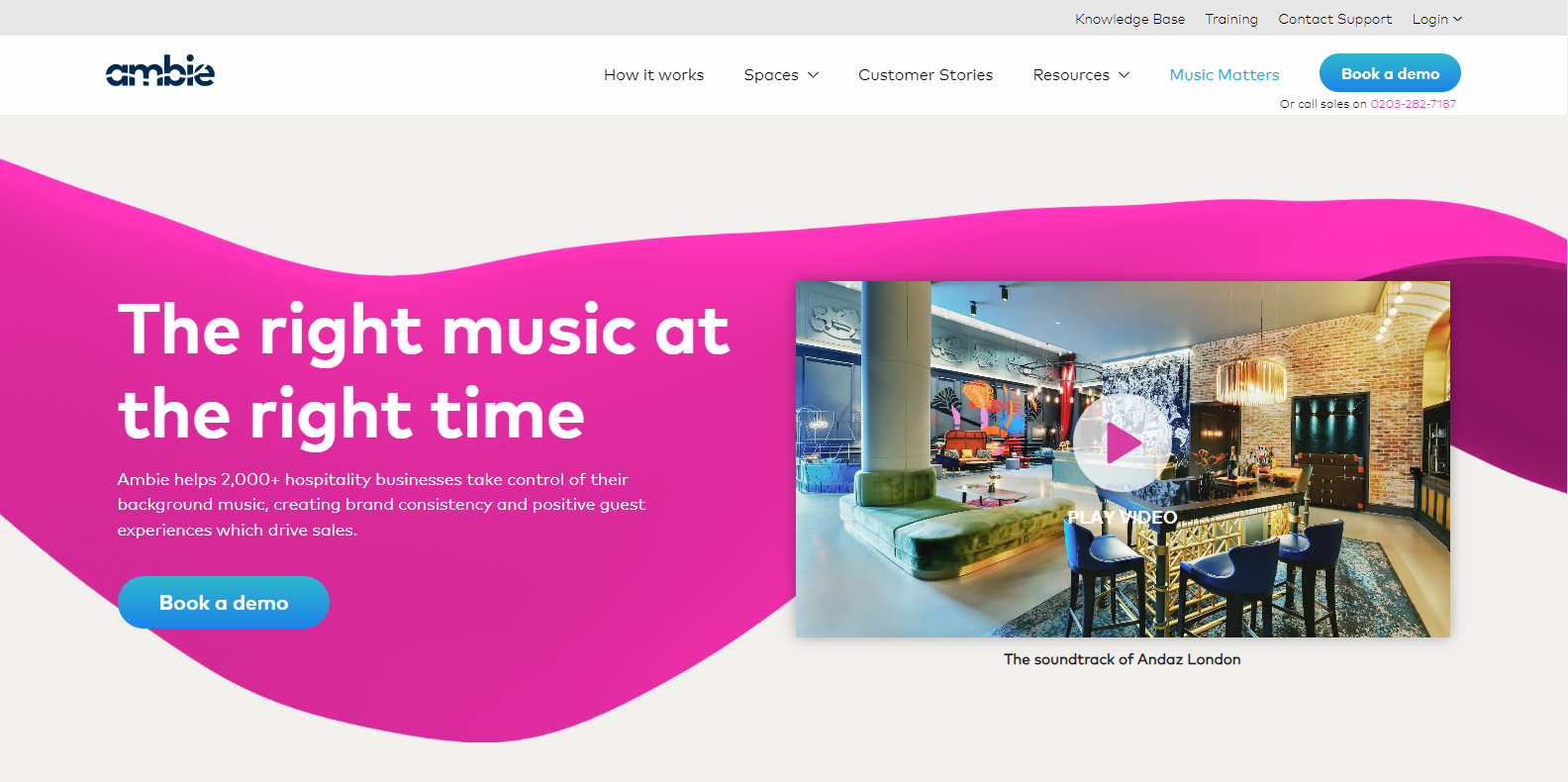Click the hero Book a demo button
Screen dimensions: 1568x782
click(224, 602)
